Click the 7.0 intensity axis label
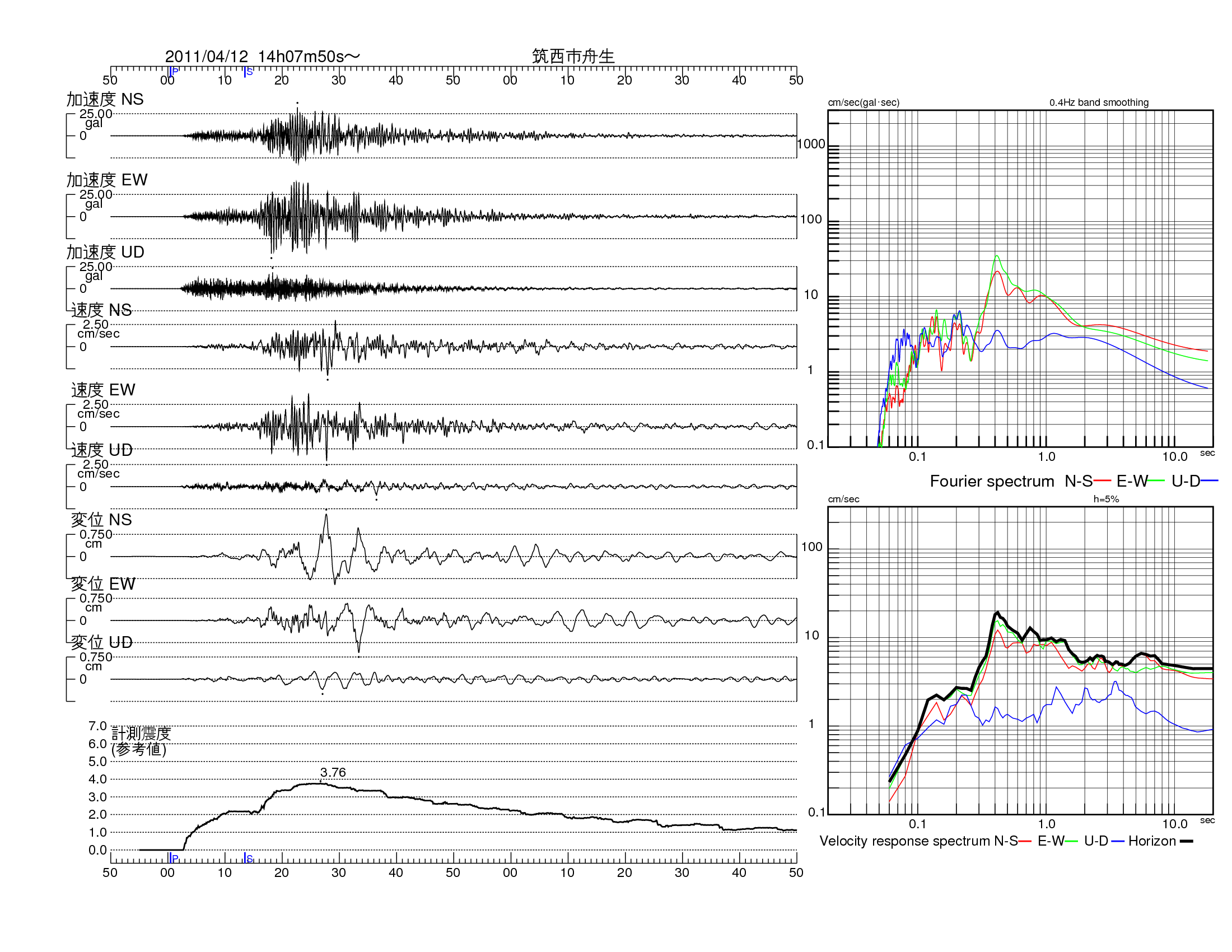The width and height of the screenshot is (1232, 952). 97,726
